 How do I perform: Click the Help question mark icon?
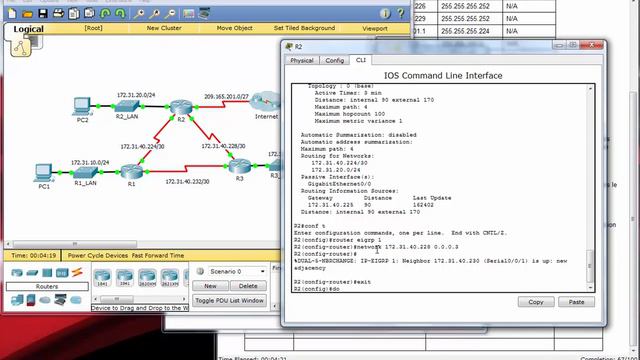click(x=401, y=14)
